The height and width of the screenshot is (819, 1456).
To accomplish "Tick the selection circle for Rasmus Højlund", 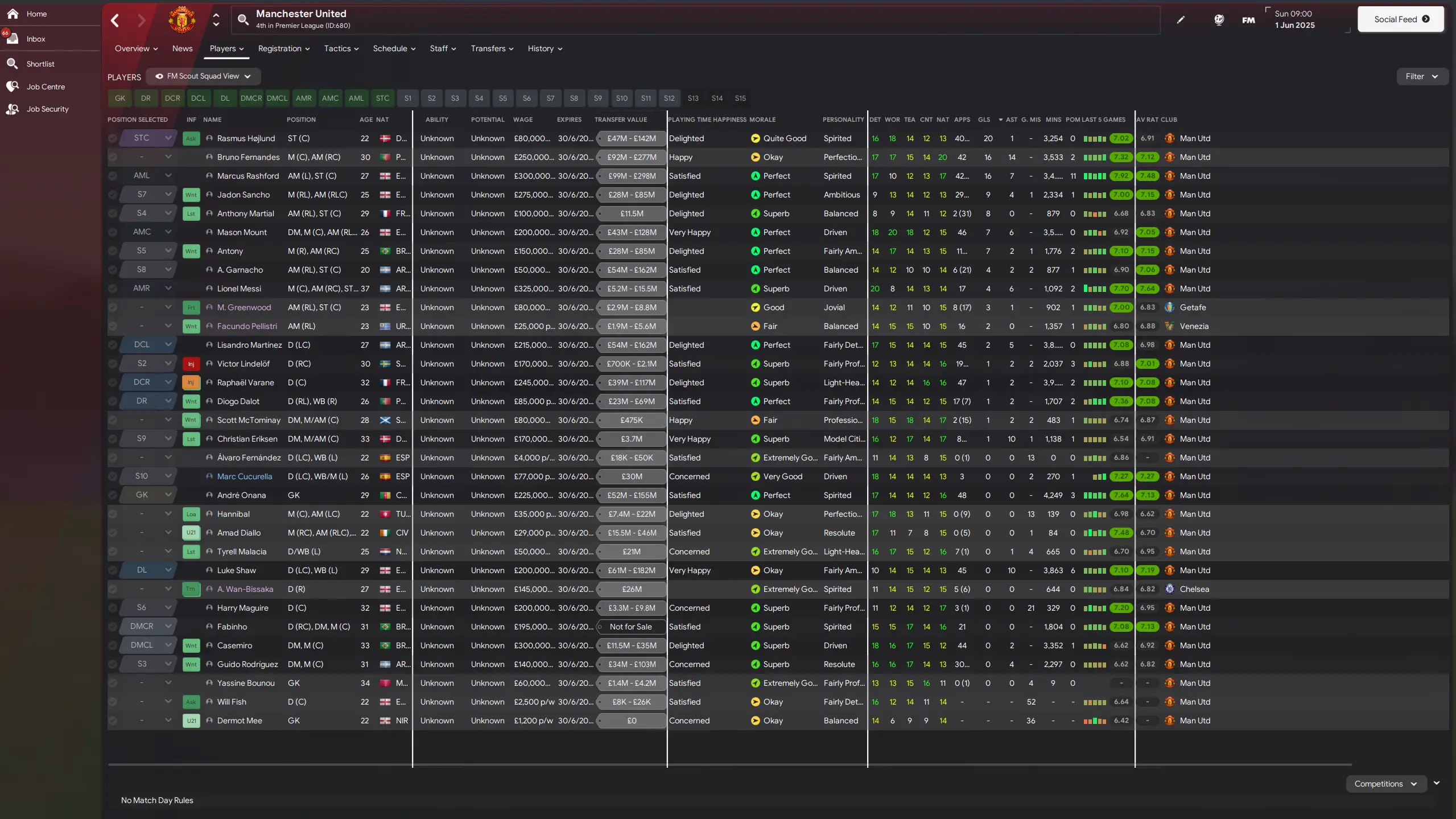I will pos(113,138).
